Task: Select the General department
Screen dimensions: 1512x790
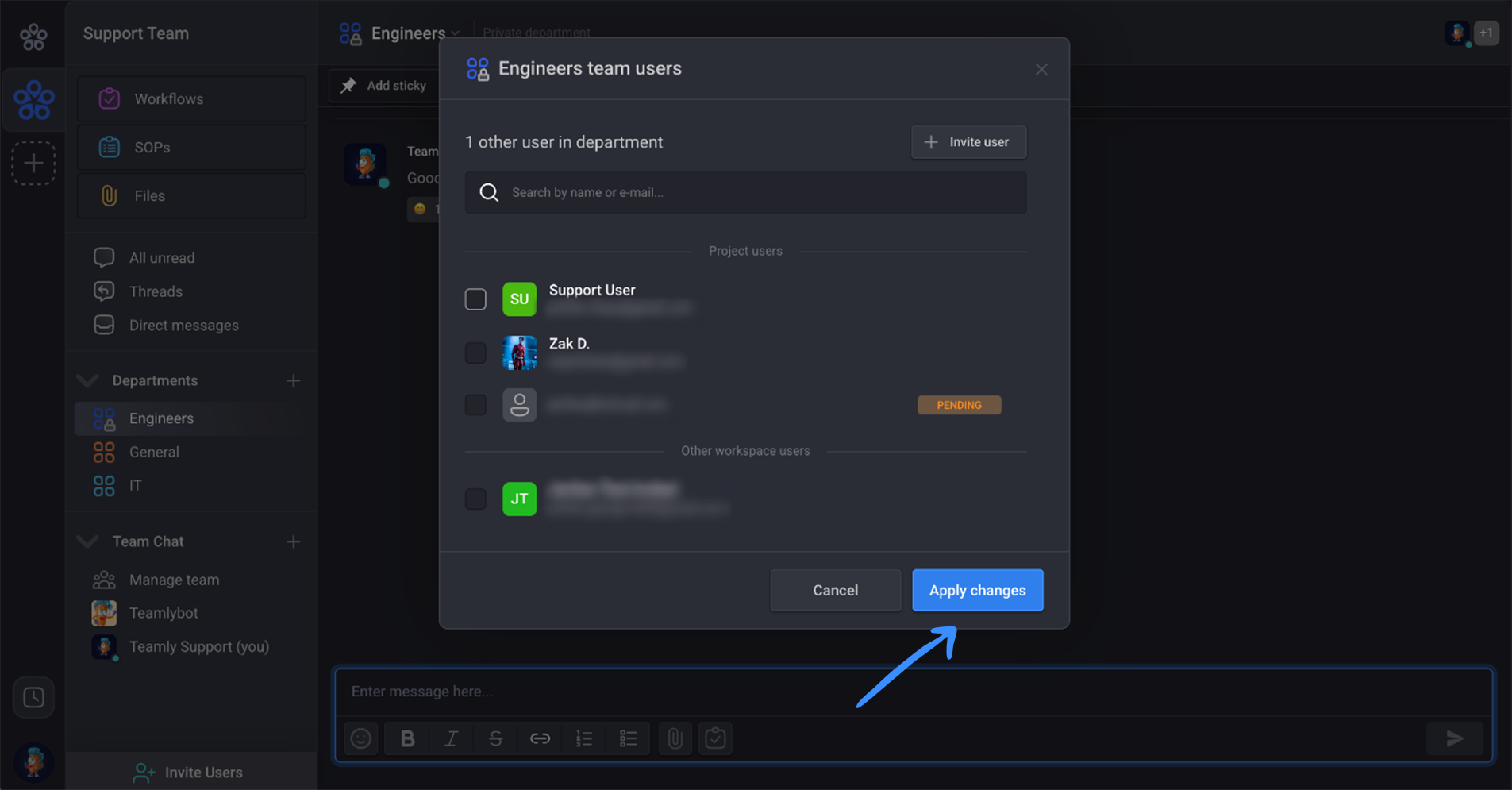Action: tap(154, 452)
